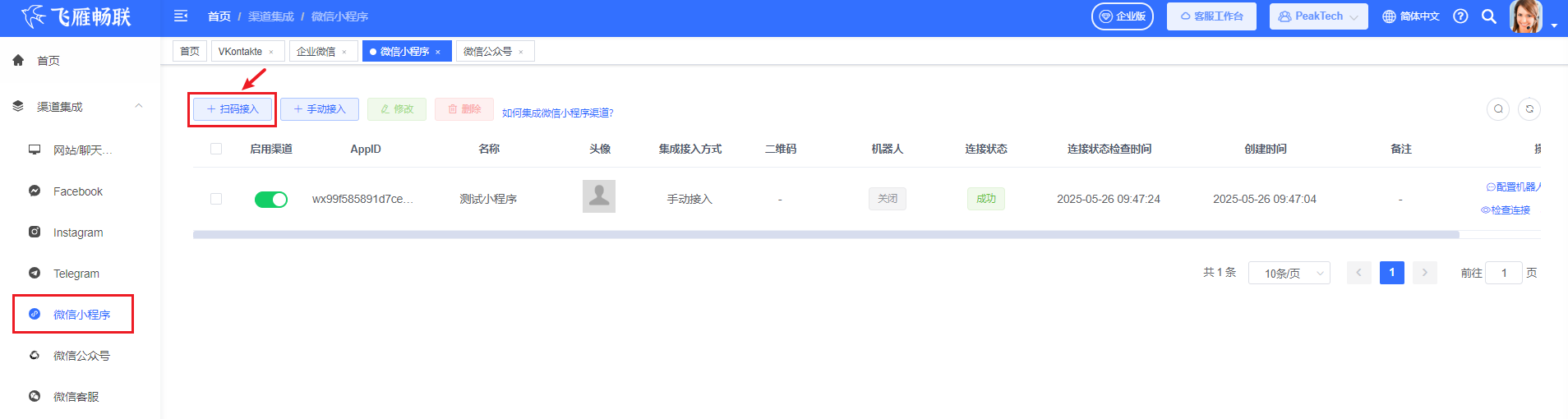Click the round table search icon
Screen dimensions: 1568x419
pyautogui.click(x=1498, y=108)
